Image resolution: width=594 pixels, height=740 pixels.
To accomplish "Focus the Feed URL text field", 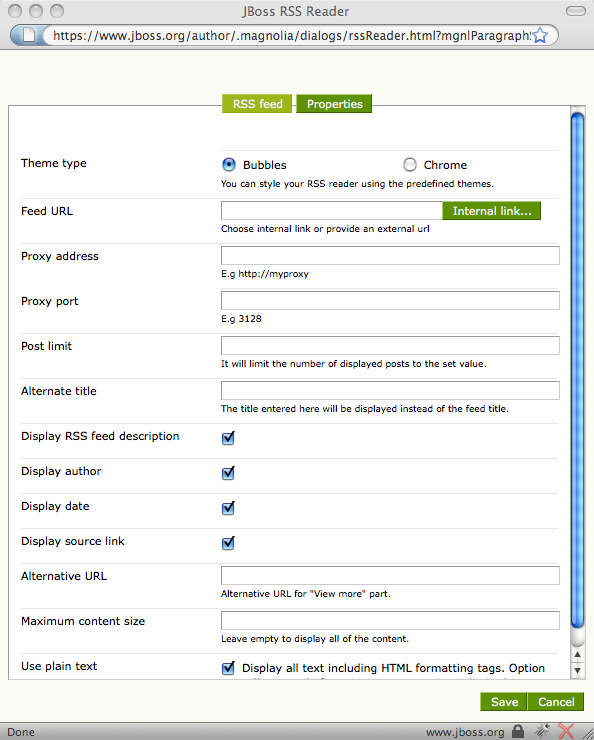I will (332, 210).
